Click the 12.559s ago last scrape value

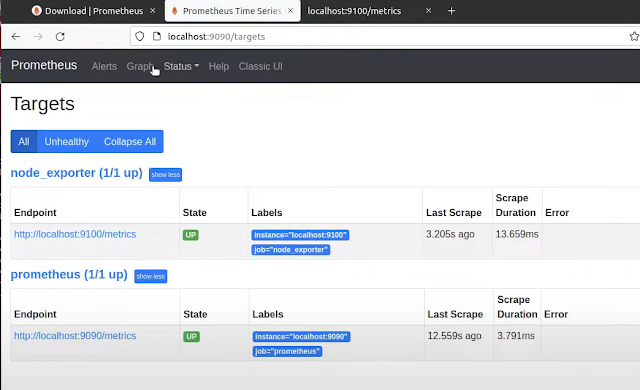pos(454,336)
